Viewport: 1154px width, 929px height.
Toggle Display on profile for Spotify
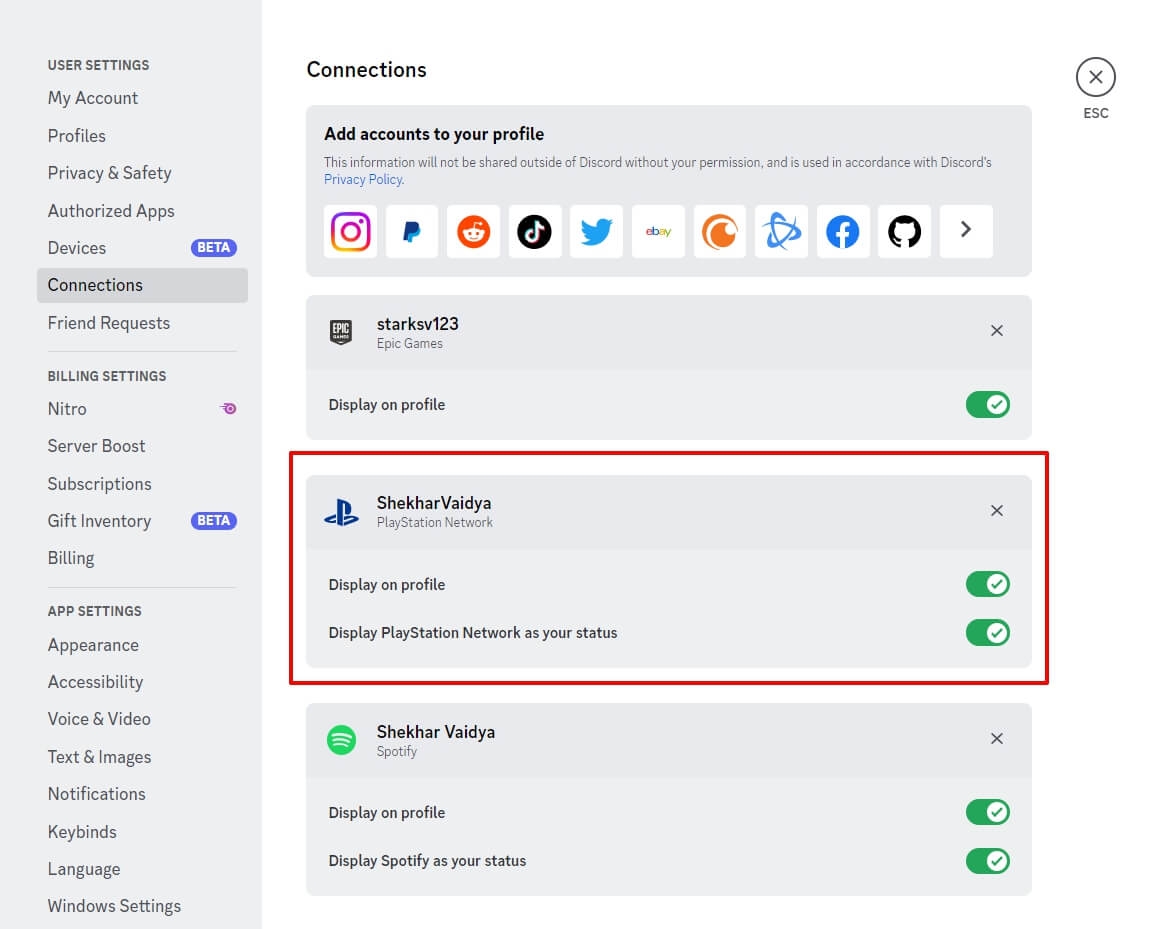[988, 812]
